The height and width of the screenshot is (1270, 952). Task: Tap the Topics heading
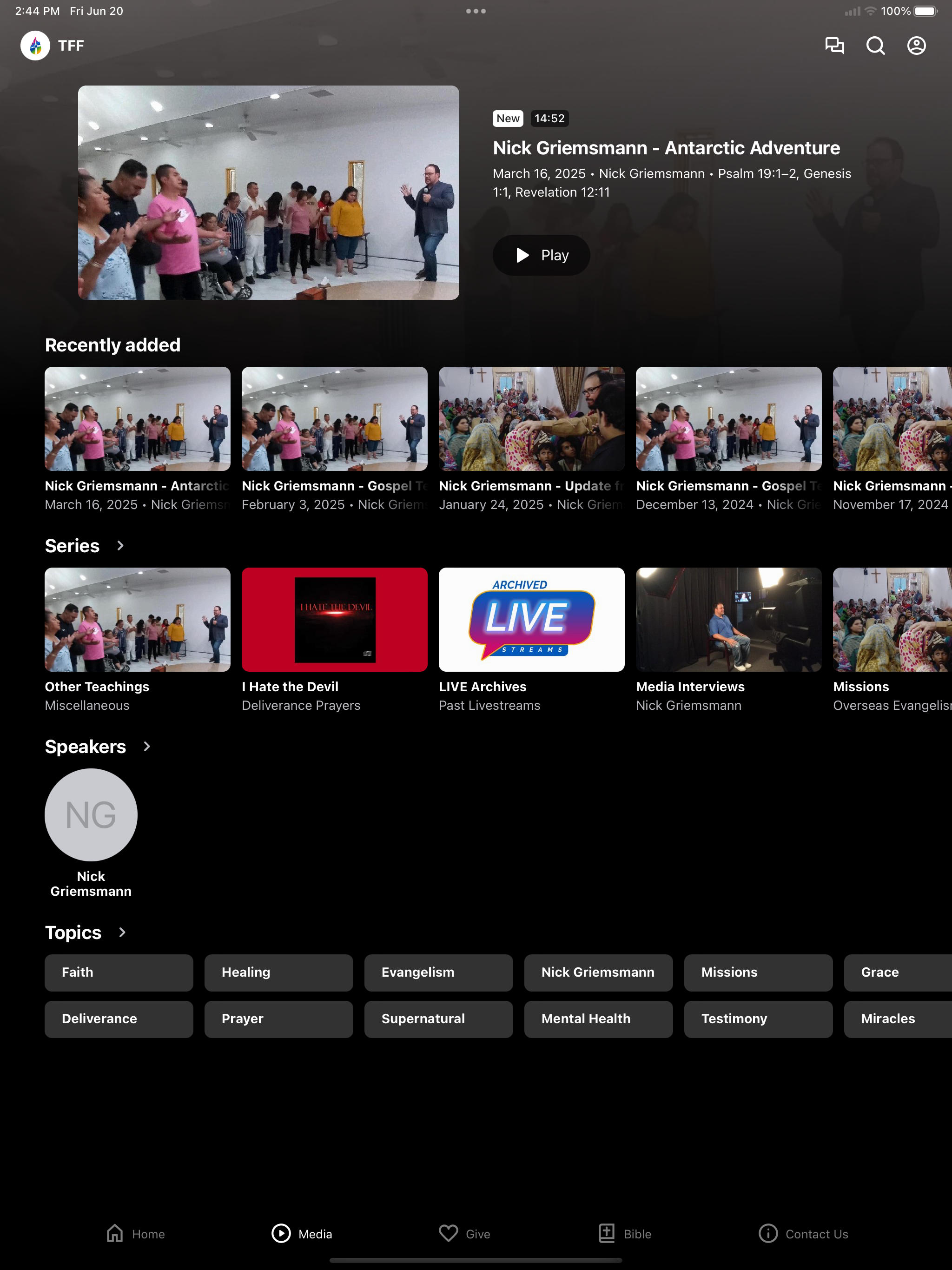point(73,933)
